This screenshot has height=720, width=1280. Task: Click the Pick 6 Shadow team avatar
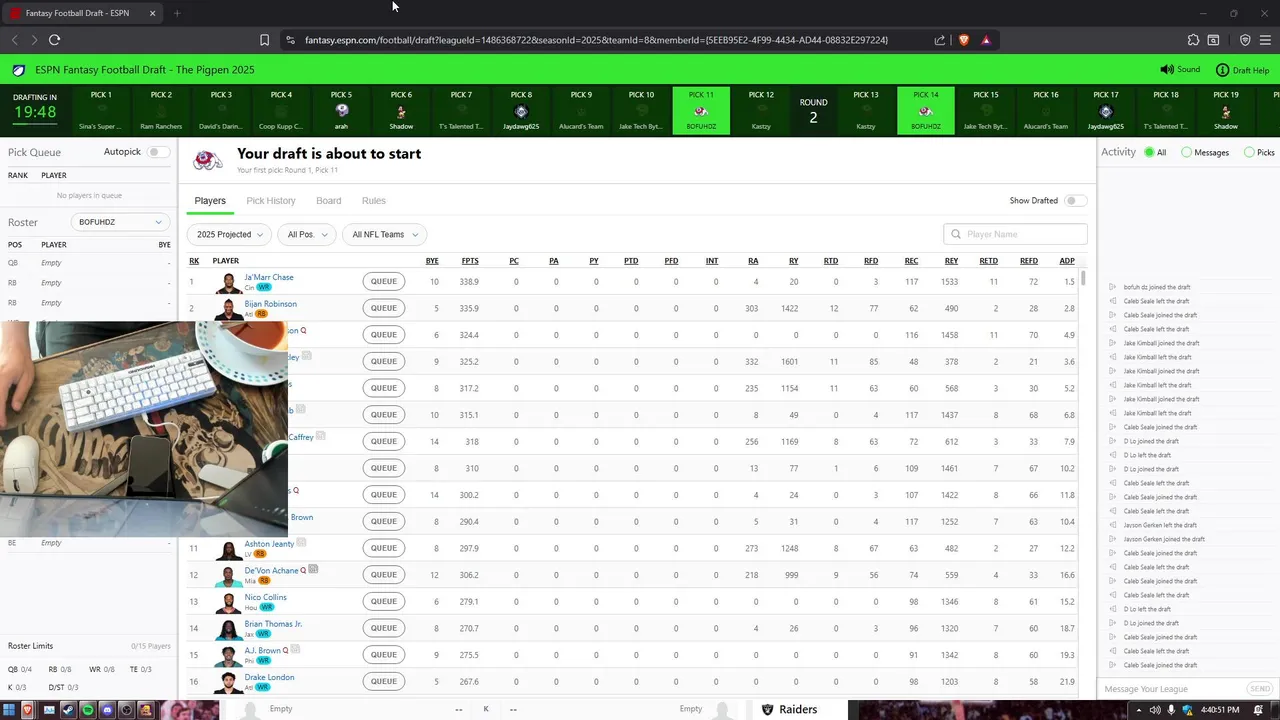tap(401, 111)
